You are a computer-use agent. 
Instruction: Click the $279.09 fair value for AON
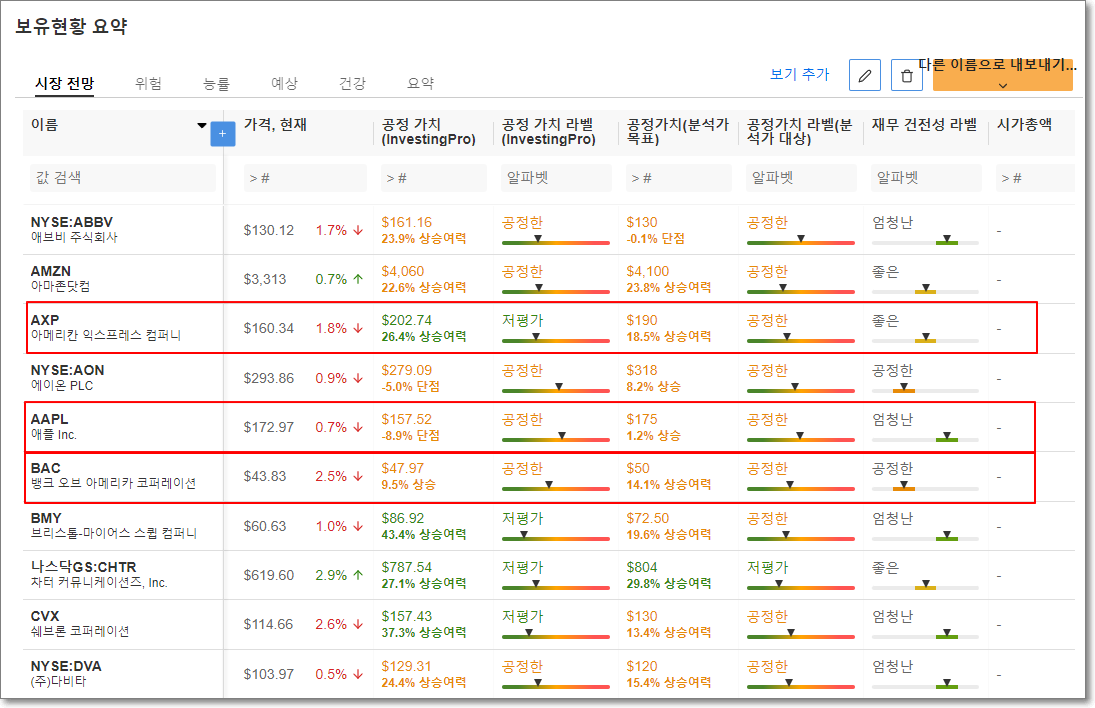point(406,370)
